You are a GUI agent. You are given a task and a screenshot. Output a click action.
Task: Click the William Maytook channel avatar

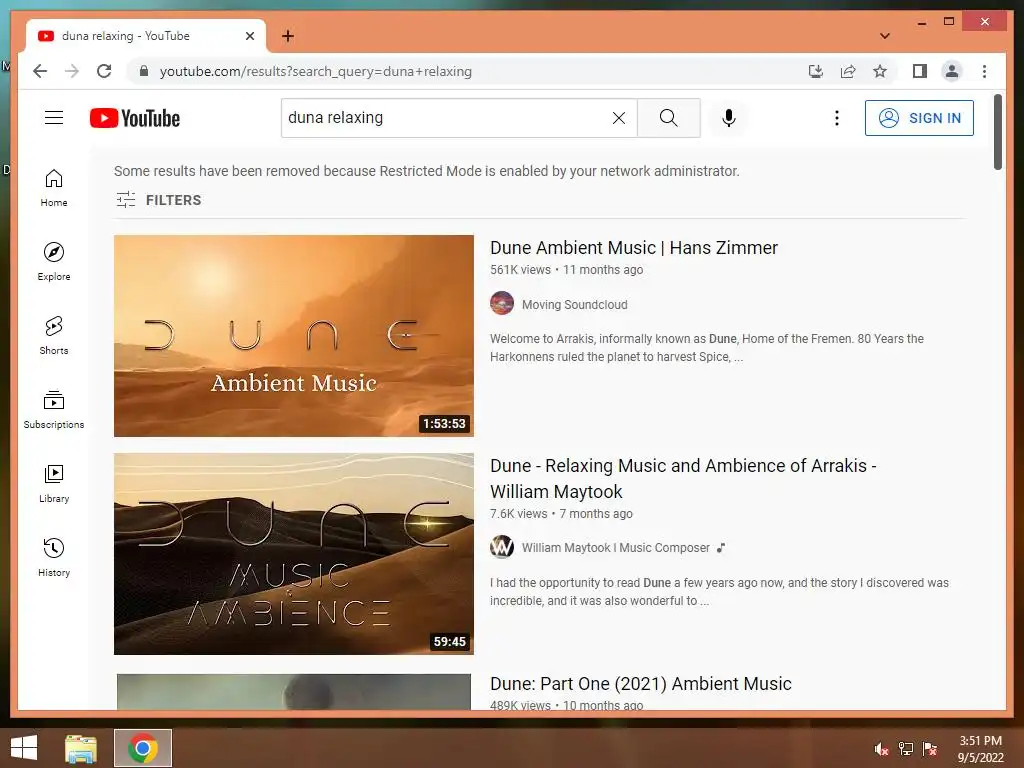click(x=502, y=547)
